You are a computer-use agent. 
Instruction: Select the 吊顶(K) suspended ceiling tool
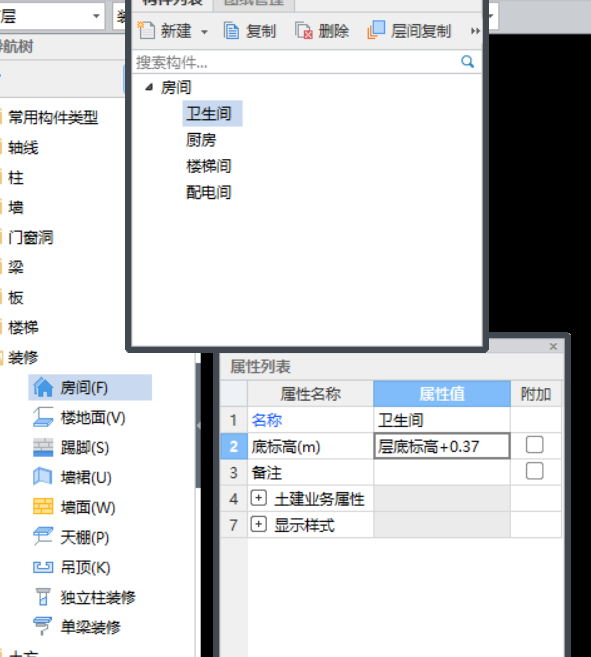pos(72,568)
